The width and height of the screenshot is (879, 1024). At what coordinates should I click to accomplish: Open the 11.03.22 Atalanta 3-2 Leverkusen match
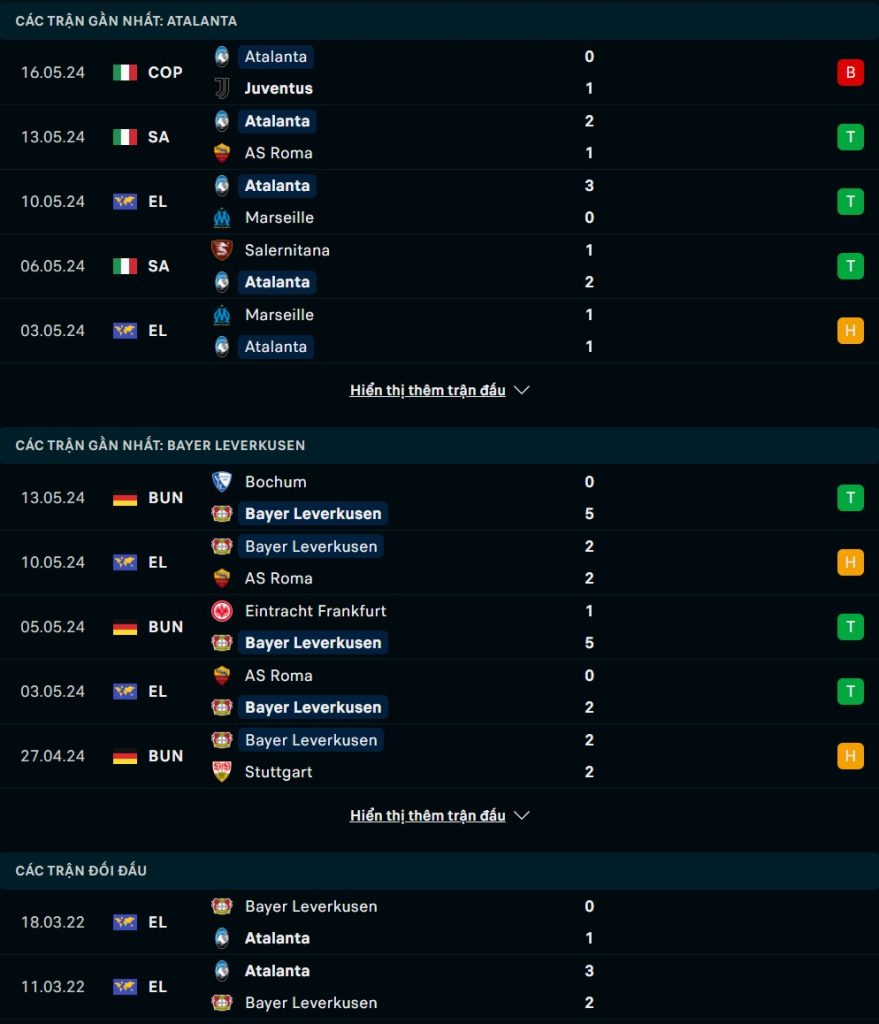[x=440, y=987]
